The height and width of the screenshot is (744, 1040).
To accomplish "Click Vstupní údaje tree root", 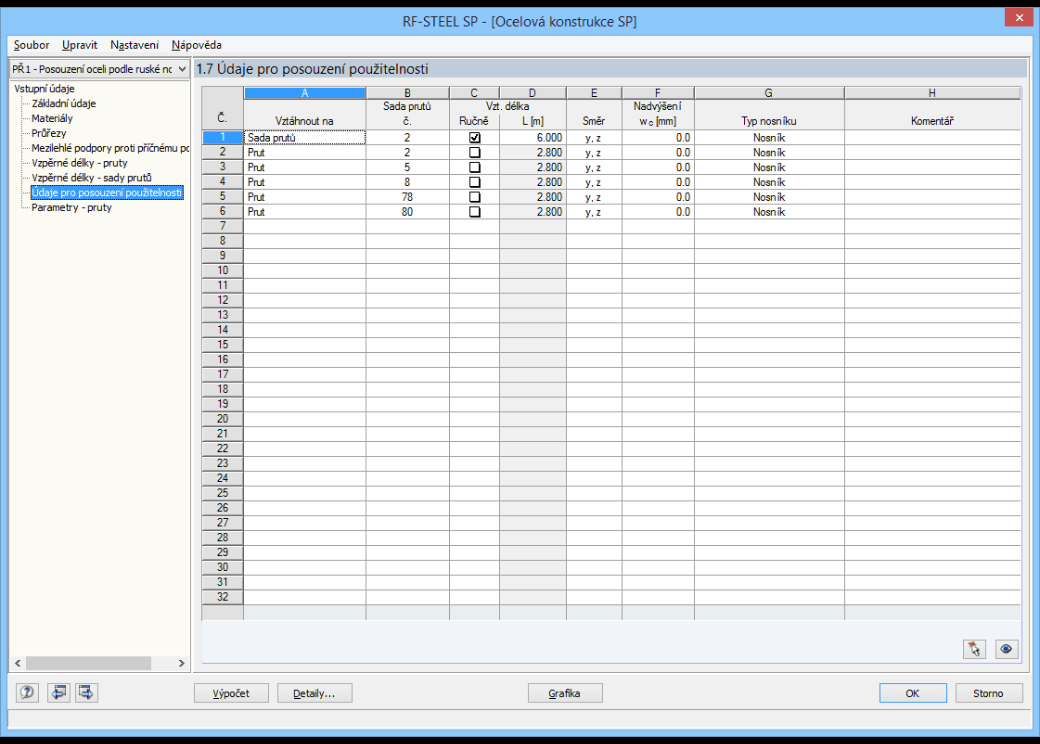I will tap(44, 89).
